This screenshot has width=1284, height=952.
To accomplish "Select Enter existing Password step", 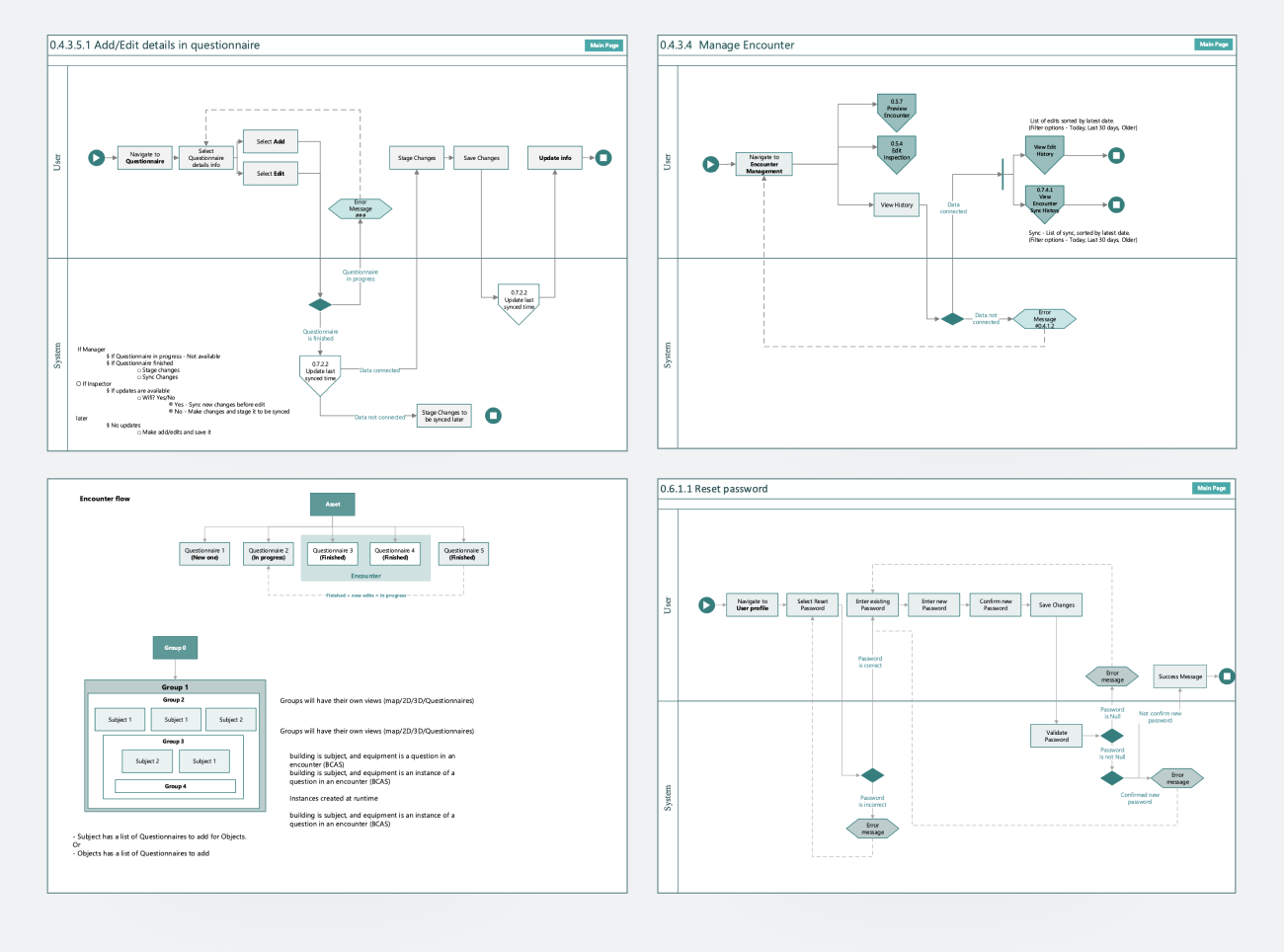I will click(x=873, y=605).
